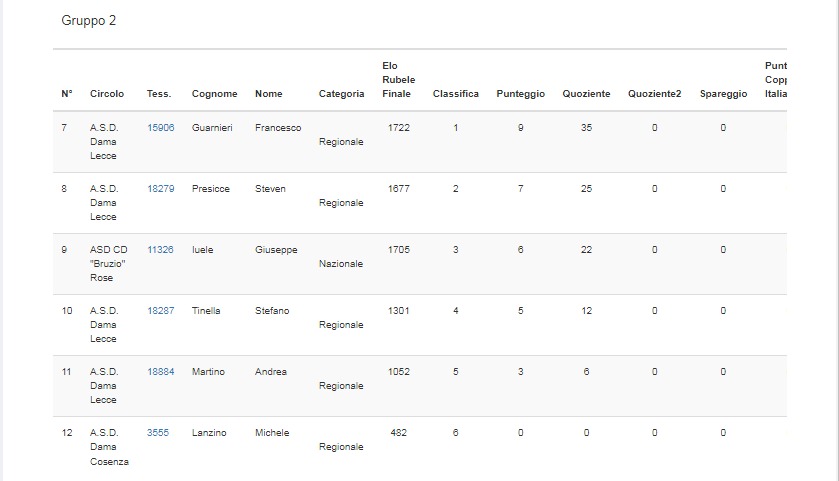Click the Punteggio column header
The height and width of the screenshot is (481, 839).
520,94
